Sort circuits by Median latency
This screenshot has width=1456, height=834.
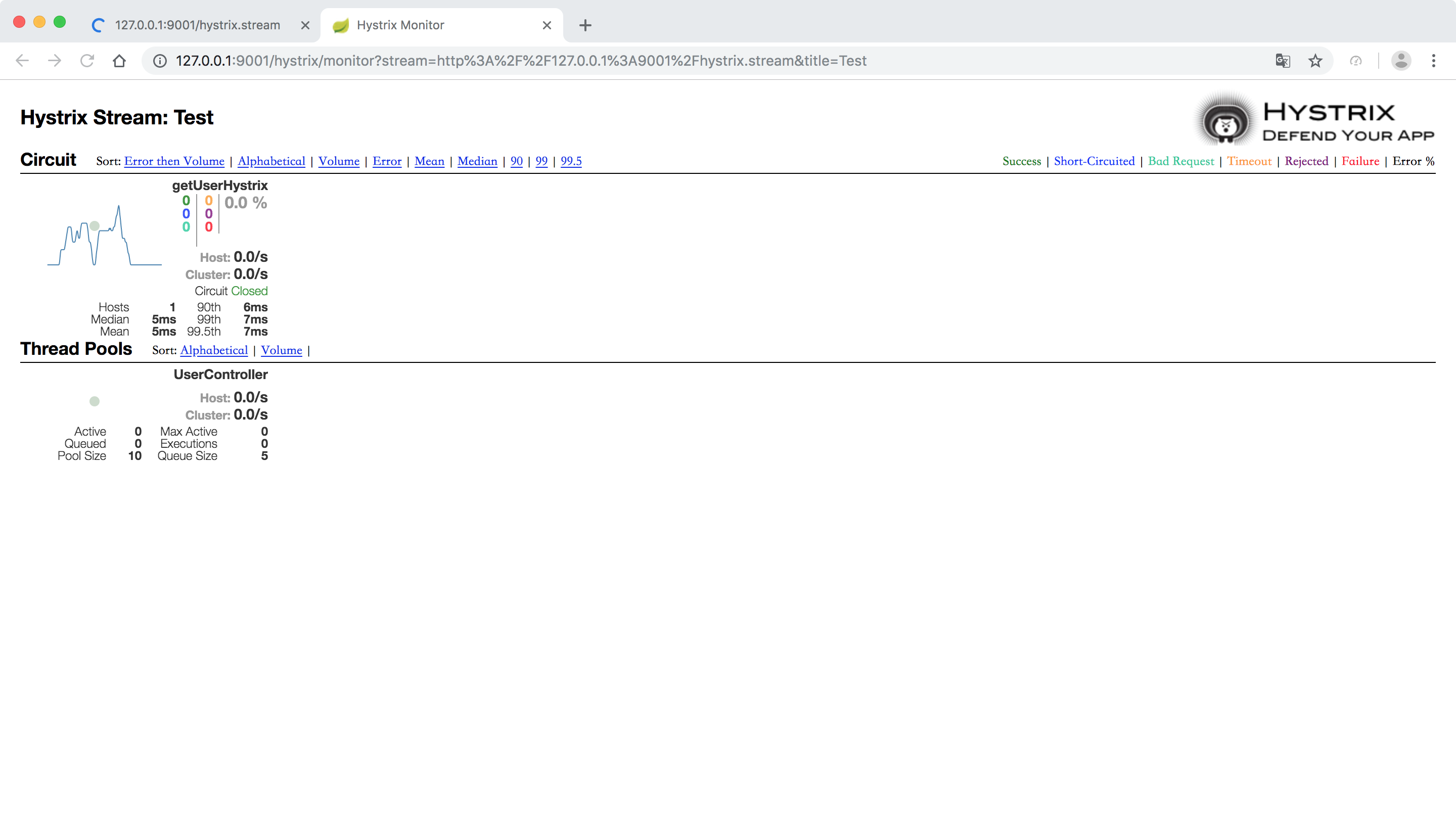477,162
